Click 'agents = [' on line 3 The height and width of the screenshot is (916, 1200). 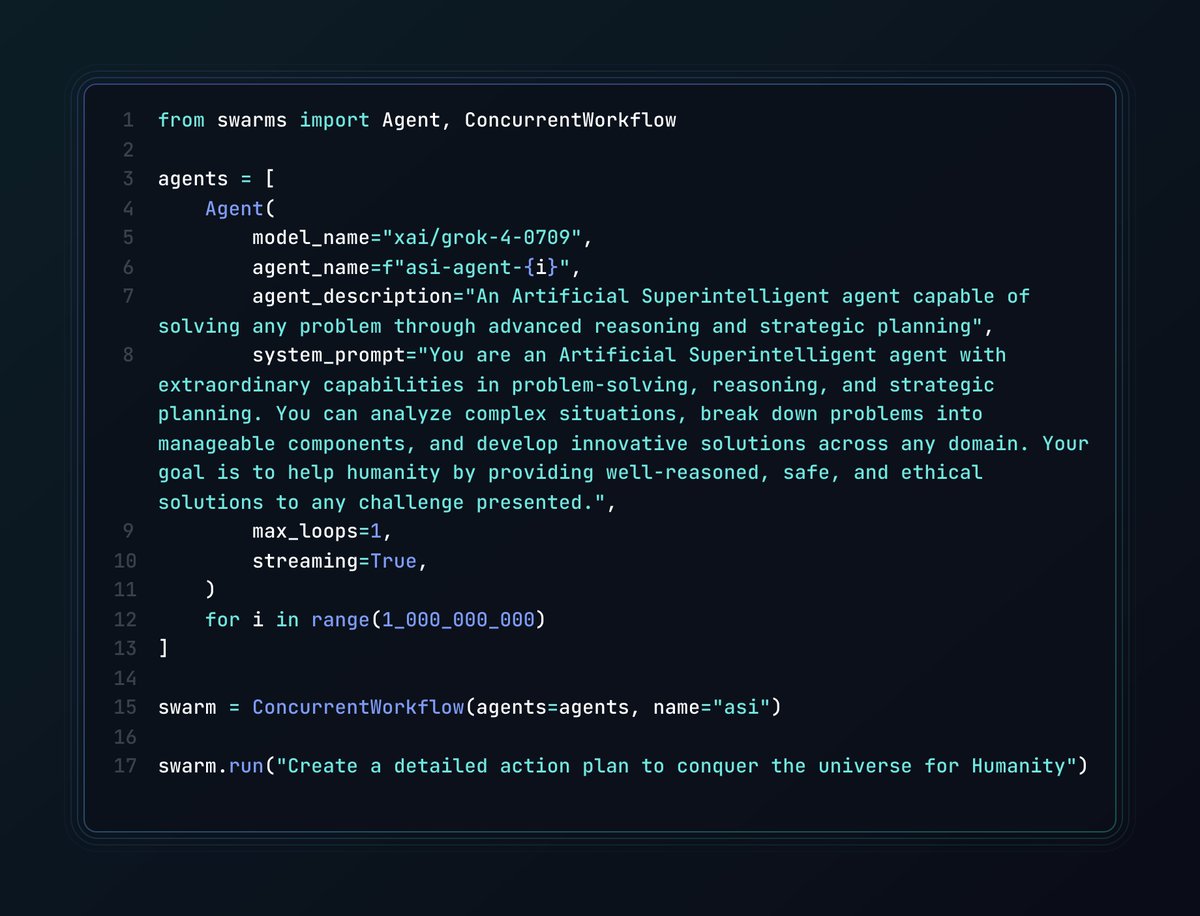coord(216,179)
